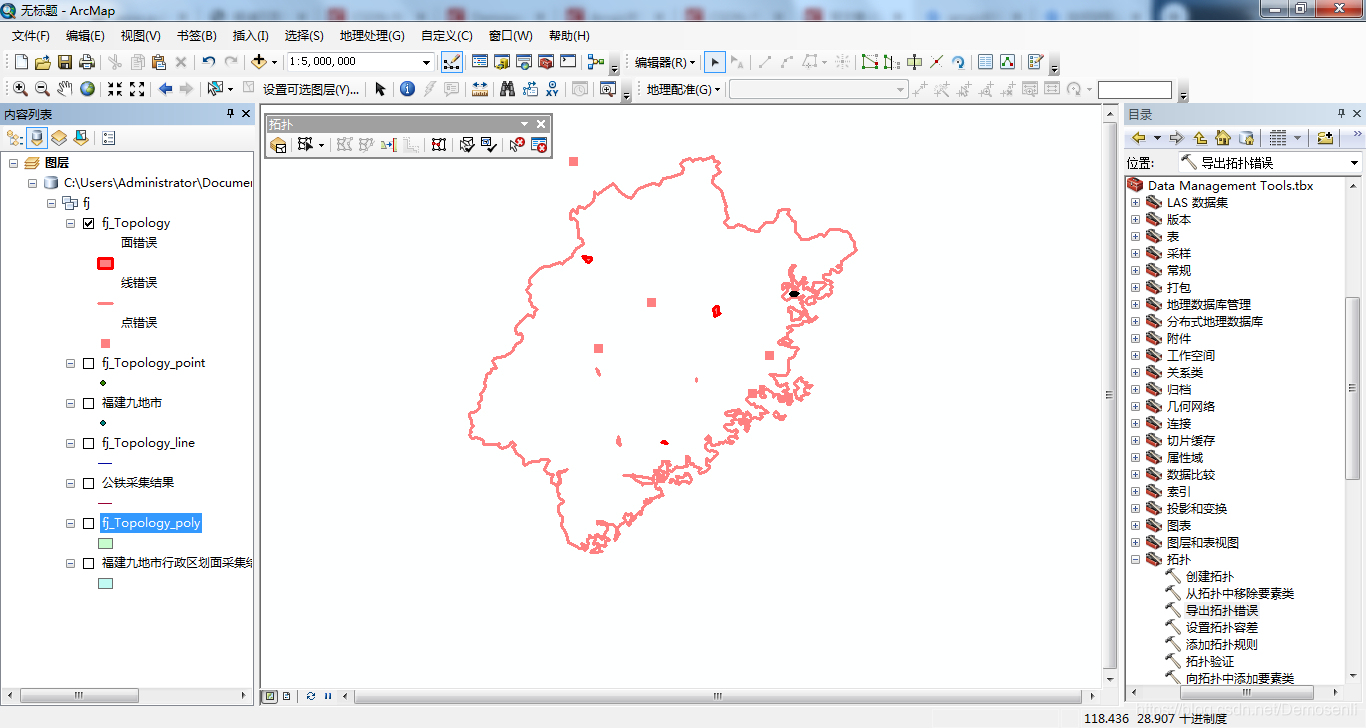Screen dimensions: 1366x728
Task: Click the Catalog Go Back arrow
Action: 1138,138
